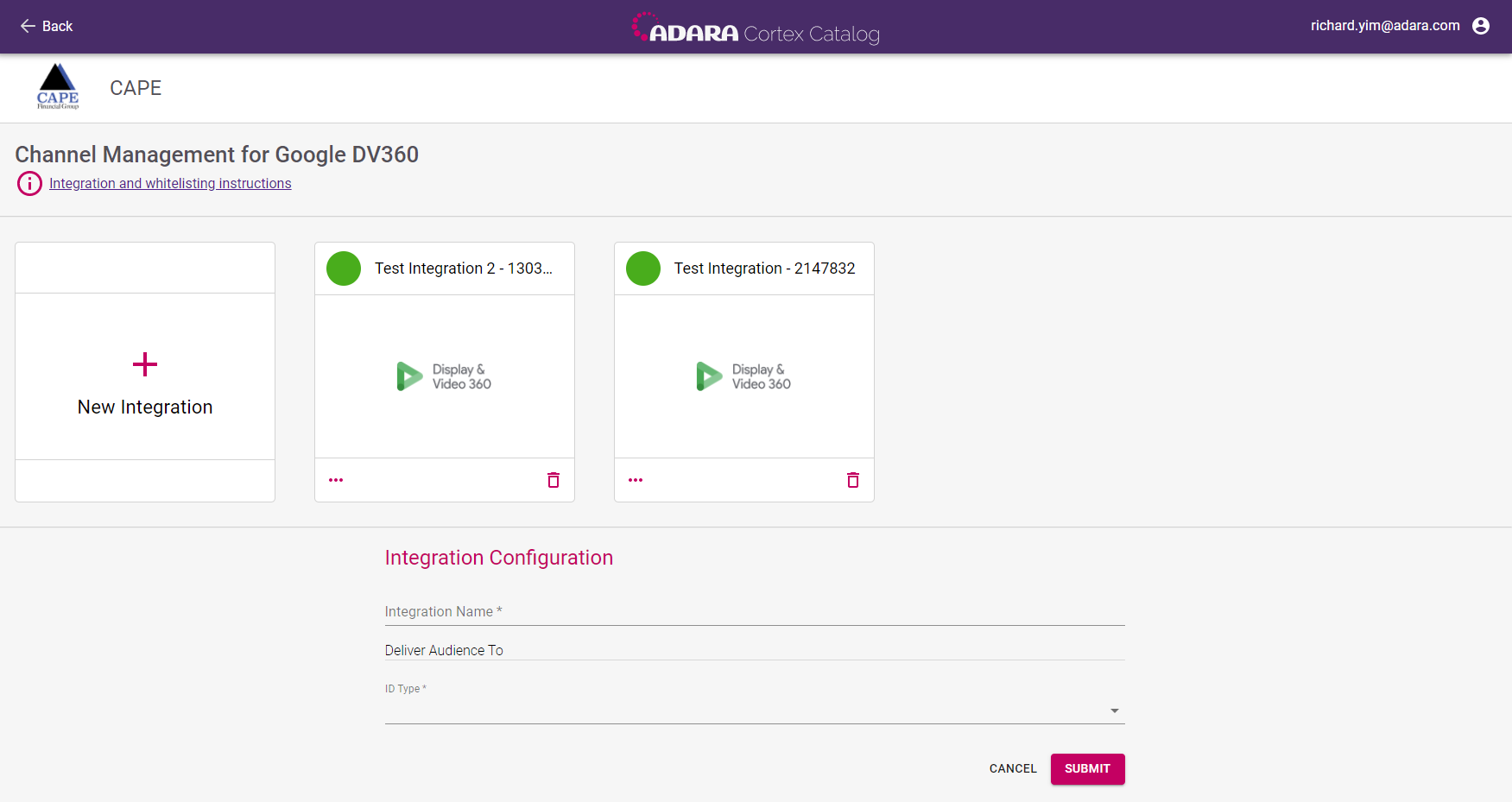Screen dimensions: 1512x802
Task: Click Display & Video 360 logo in Test Integration 2
Action: click(444, 376)
